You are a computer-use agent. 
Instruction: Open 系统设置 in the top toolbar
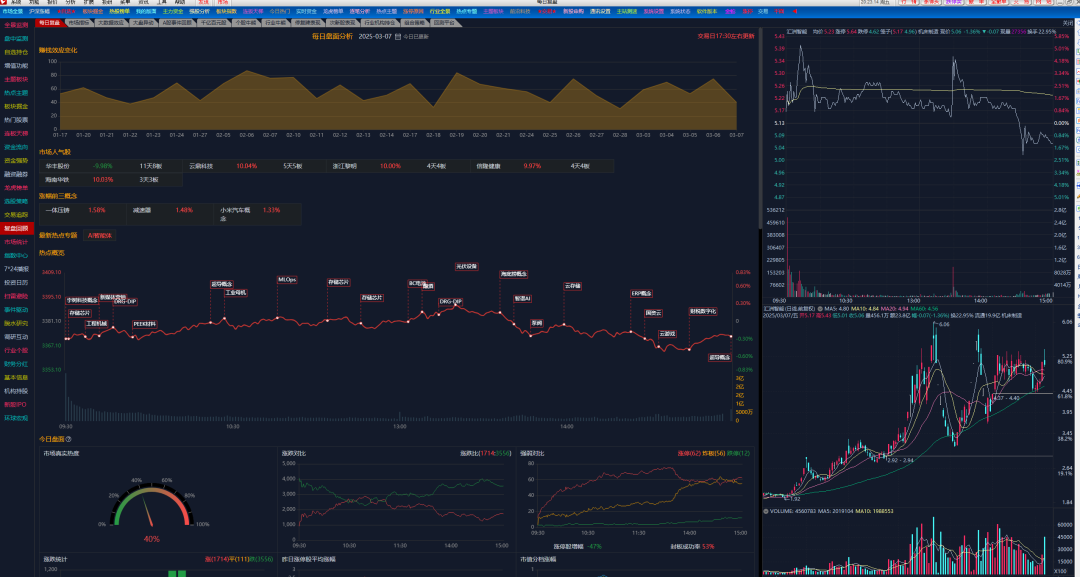pos(653,11)
